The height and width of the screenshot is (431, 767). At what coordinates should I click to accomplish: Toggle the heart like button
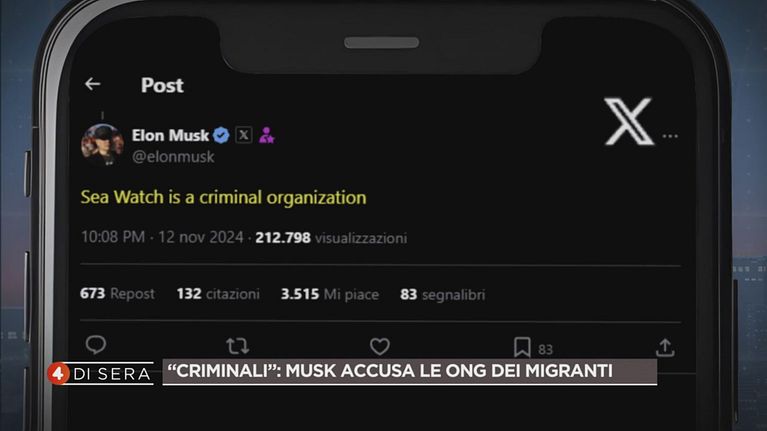coord(379,347)
